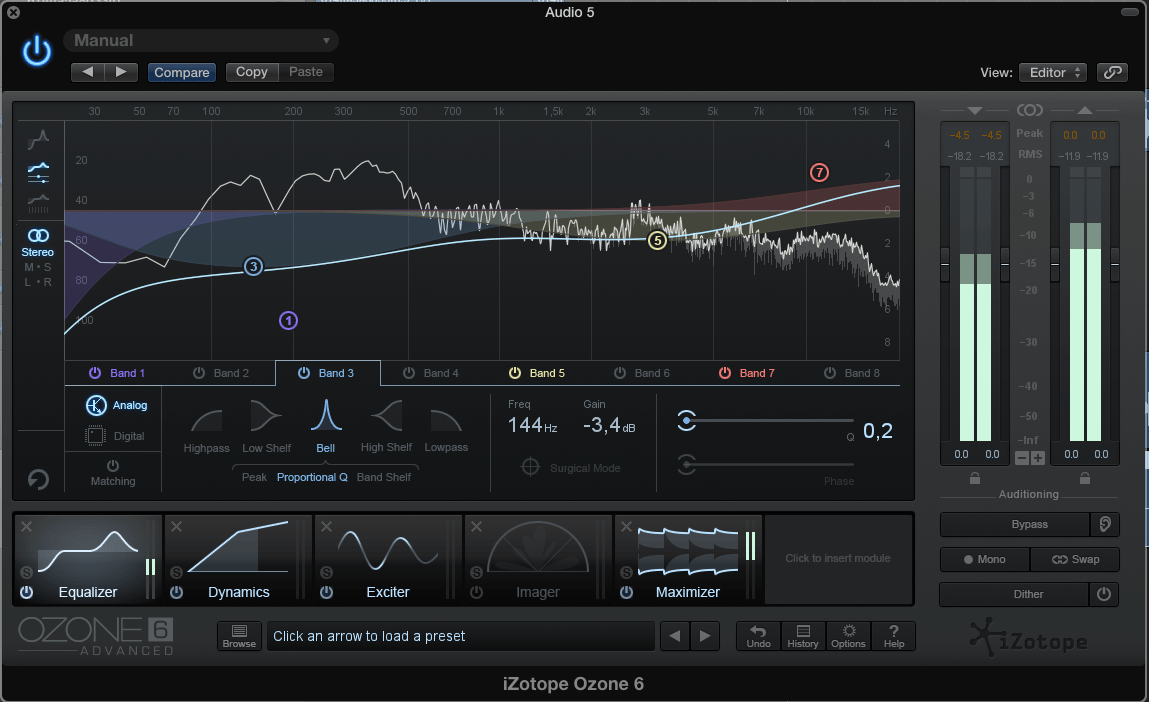The image size is (1149, 702).
Task: Enable Band 8 power toggle
Action: (x=830, y=372)
